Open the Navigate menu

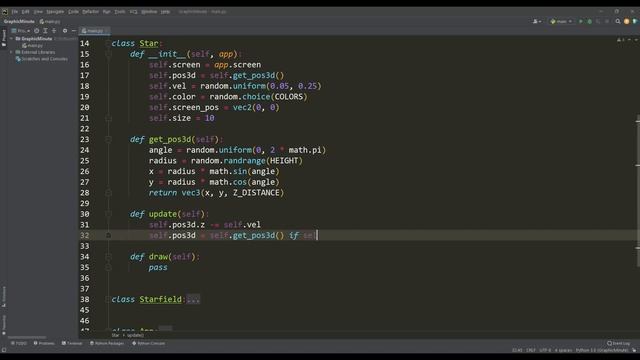pyautogui.click(x=55, y=12)
